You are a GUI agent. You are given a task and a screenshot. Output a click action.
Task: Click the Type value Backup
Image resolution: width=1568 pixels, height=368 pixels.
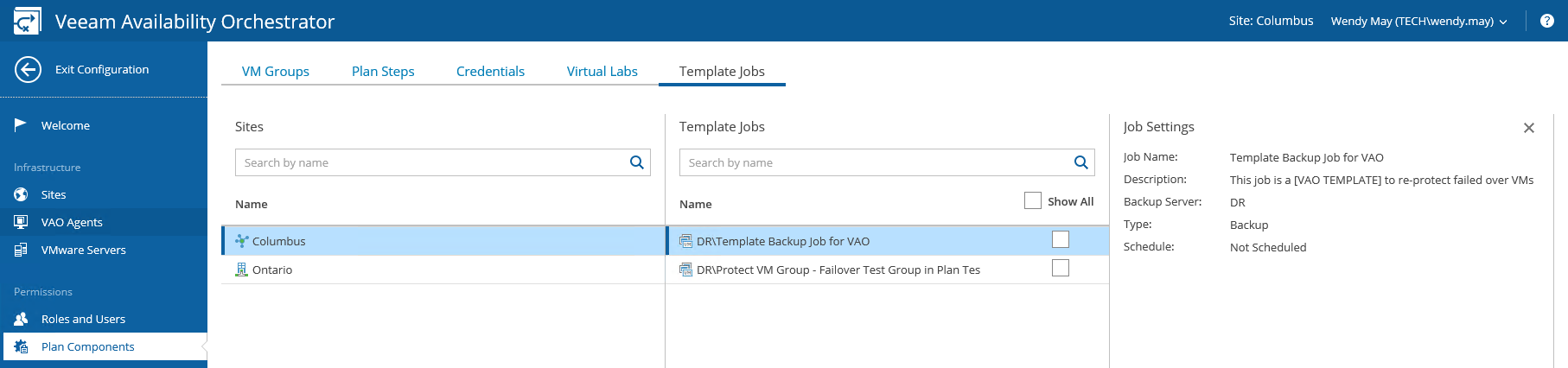(x=1249, y=225)
